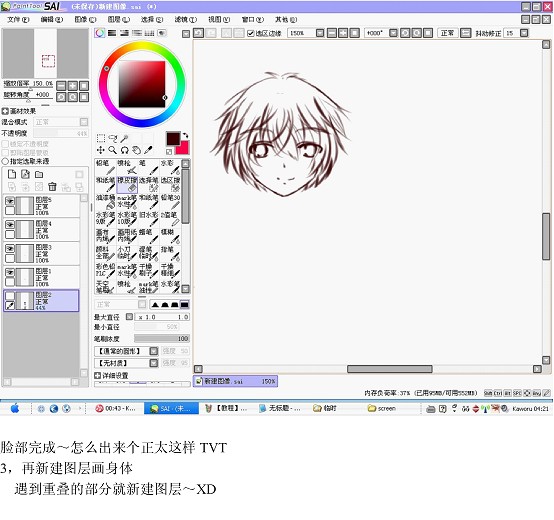
Task: Expand the detailed settings section
Action: pos(111,376)
